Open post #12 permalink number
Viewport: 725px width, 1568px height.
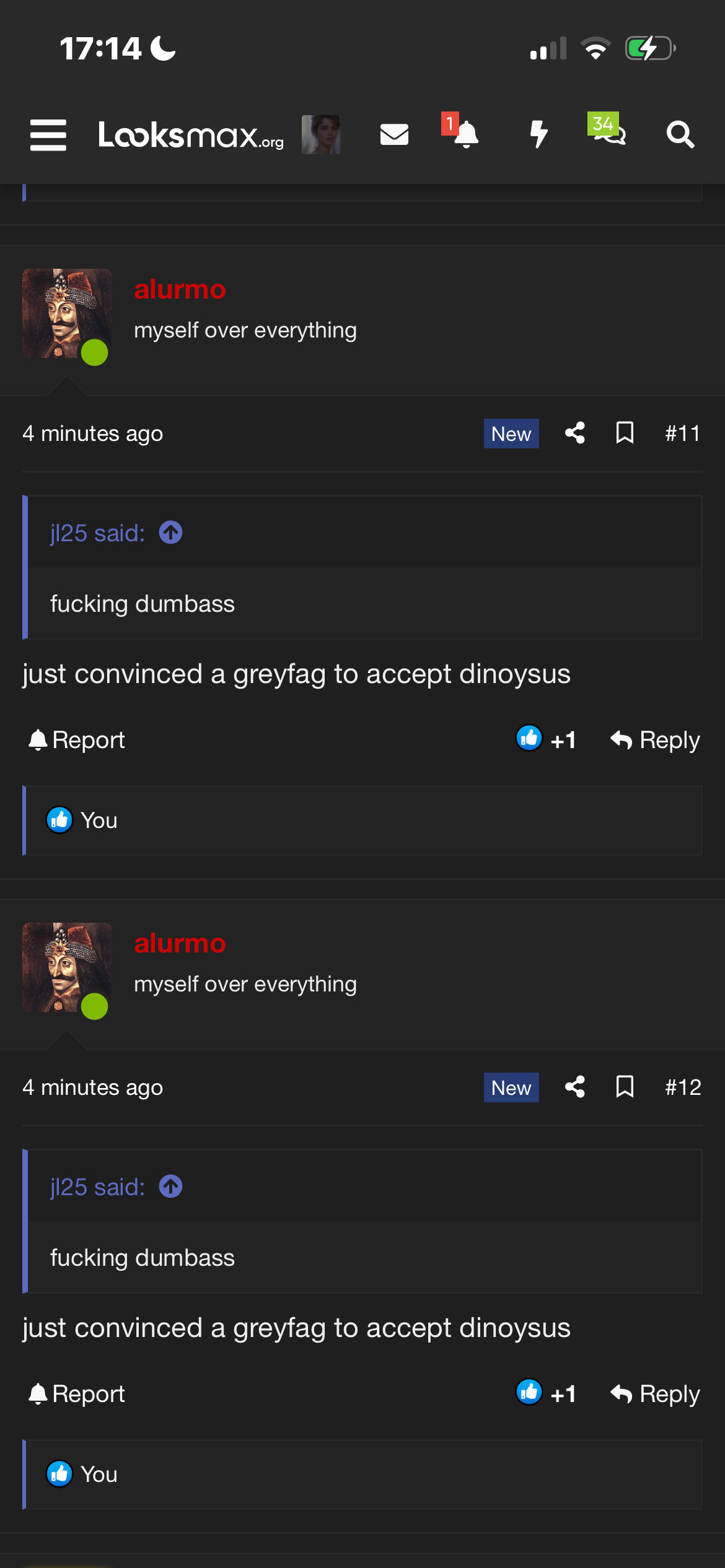[x=683, y=1087]
